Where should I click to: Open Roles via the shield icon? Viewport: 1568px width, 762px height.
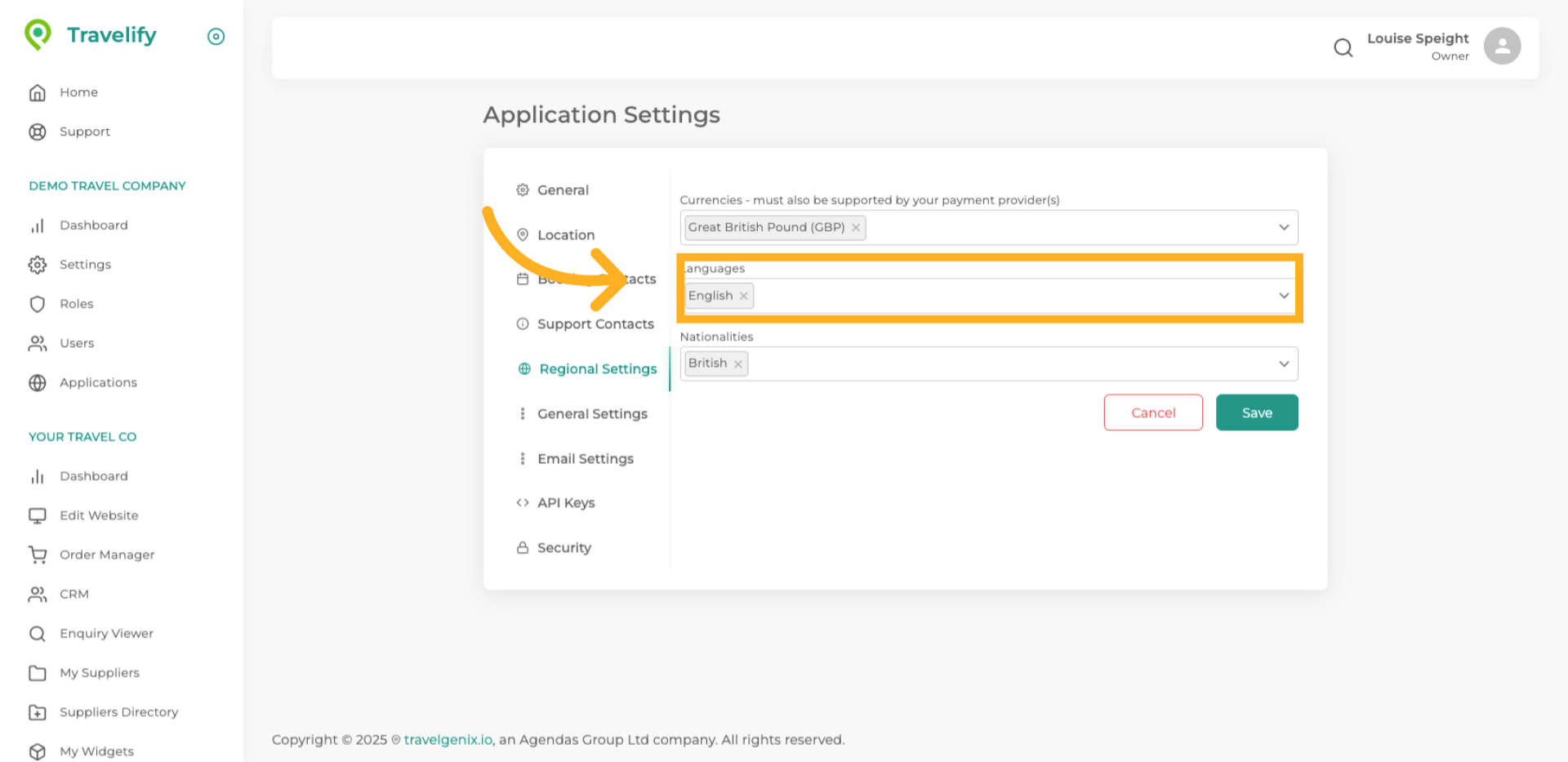click(x=38, y=305)
